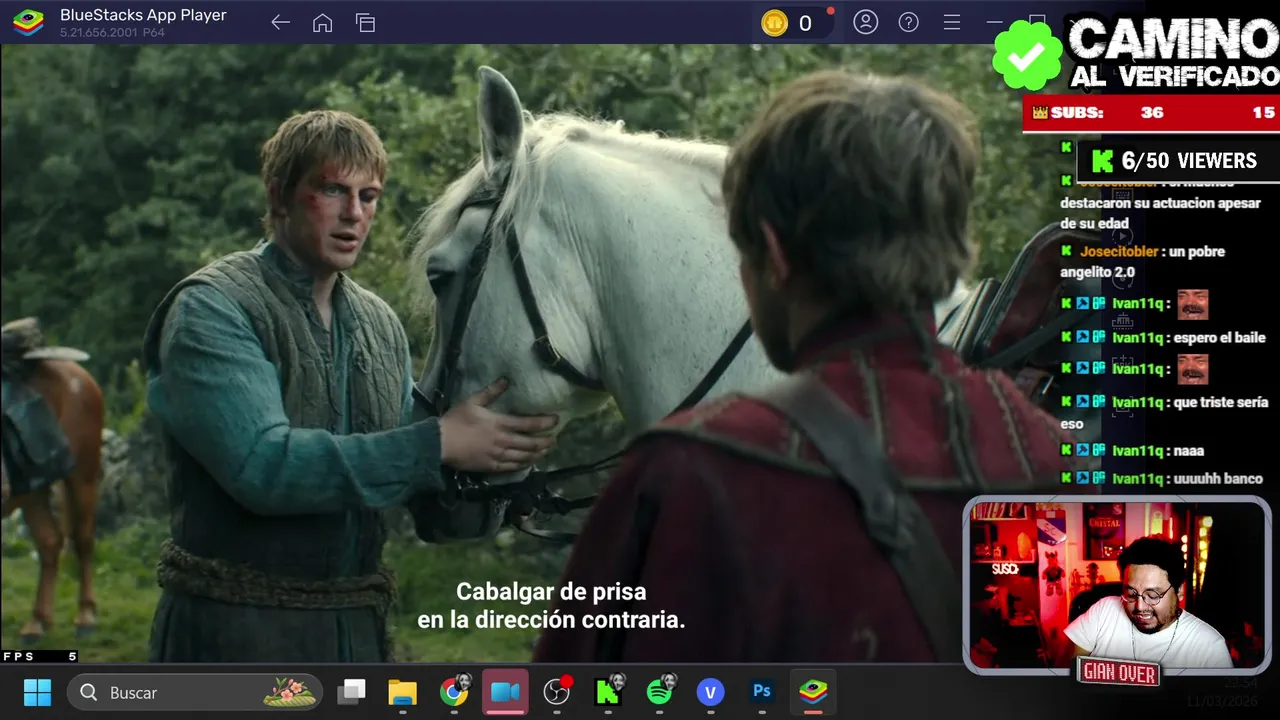
Task: Click the green verified checkmark badge
Action: click(x=1027, y=55)
